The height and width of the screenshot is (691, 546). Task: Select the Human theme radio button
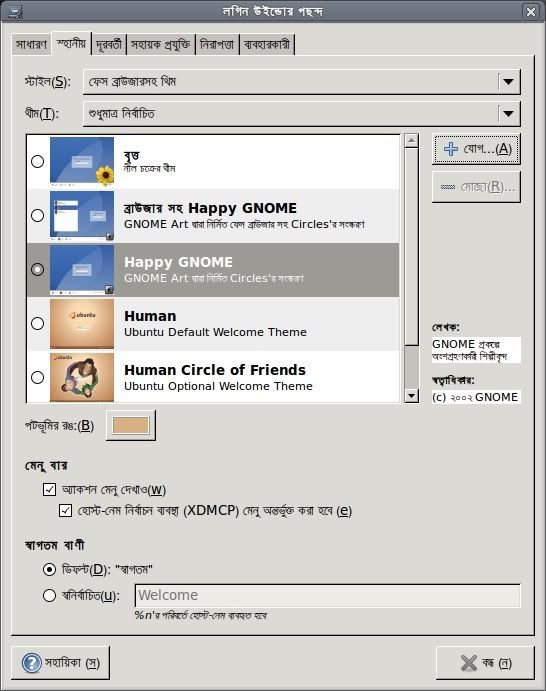pos(37,323)
